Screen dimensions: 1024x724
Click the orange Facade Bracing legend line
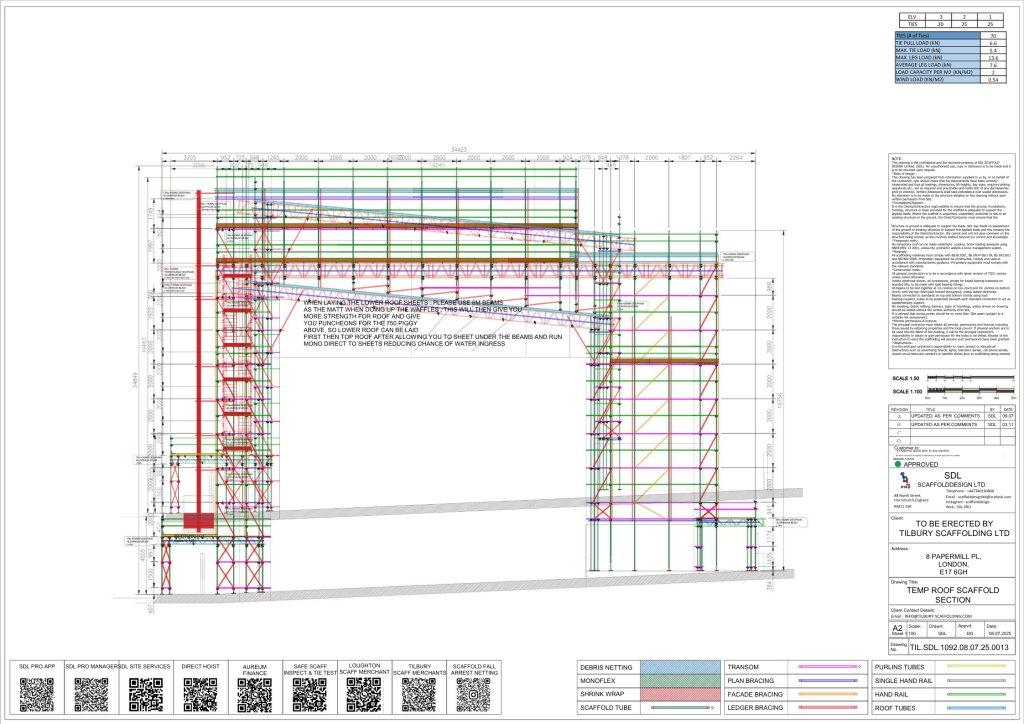pyautogui.click(x=829, y=694)
